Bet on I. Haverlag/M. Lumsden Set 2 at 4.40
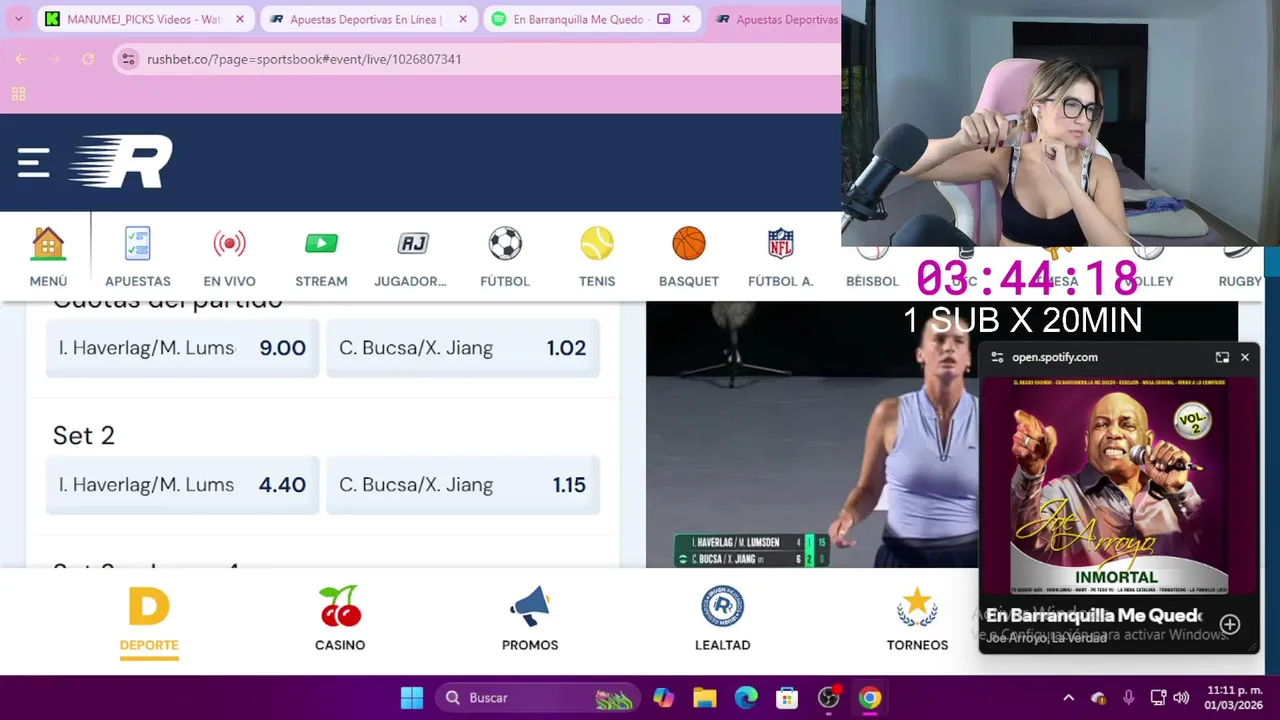Viewport: 1280px width, 720px height. pyautogui.click(x=183, y=485)
